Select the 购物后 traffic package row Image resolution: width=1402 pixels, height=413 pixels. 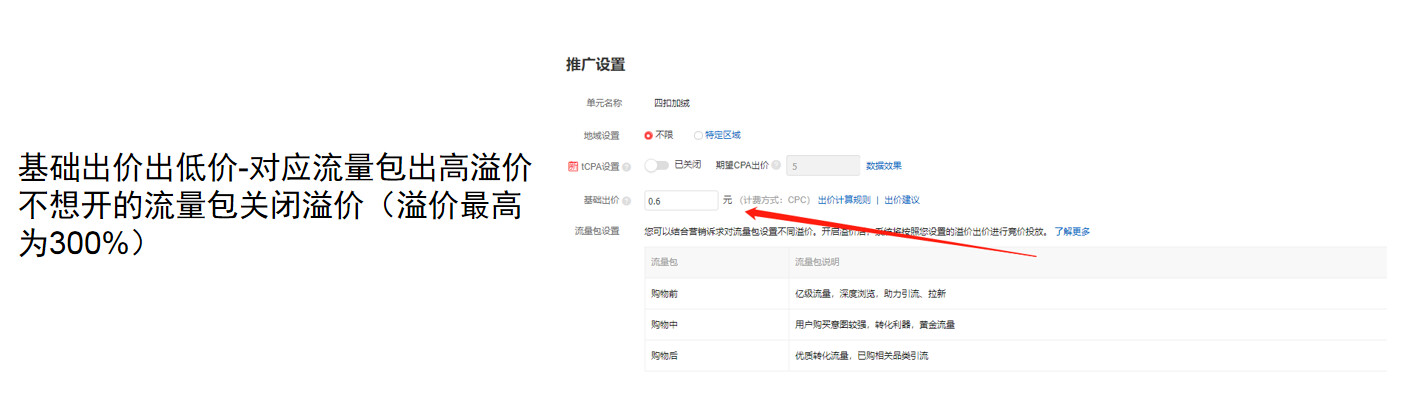click(665, 356)
